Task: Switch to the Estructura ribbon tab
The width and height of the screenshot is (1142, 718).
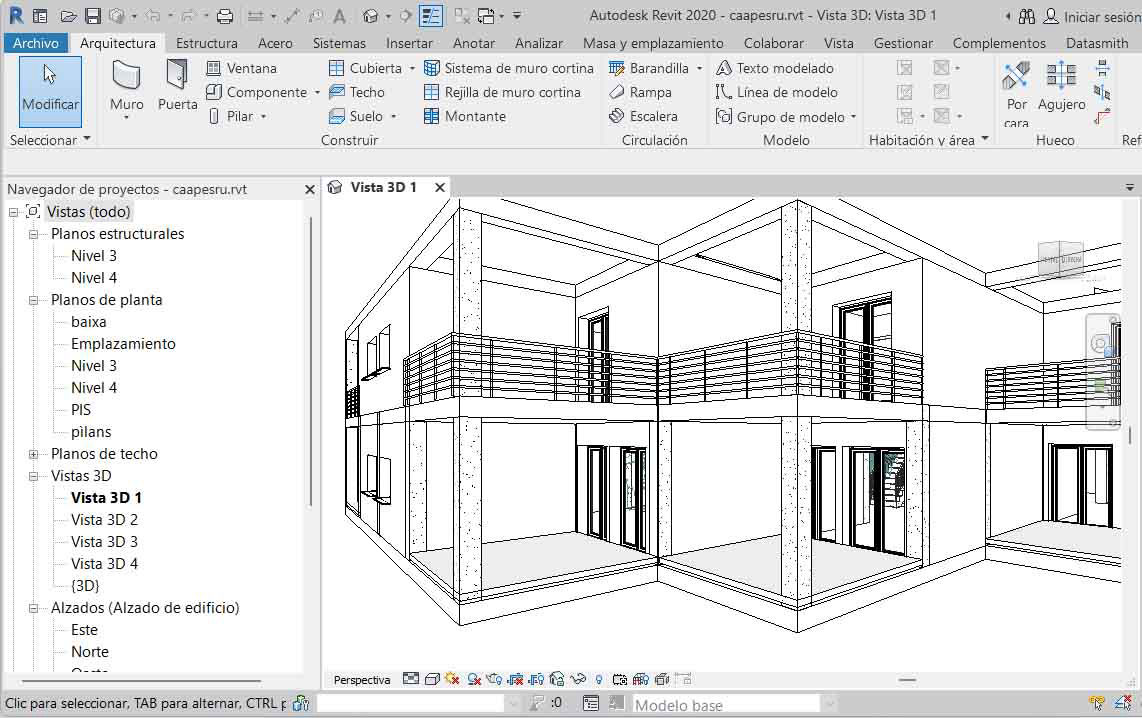Action: [206, 43]
